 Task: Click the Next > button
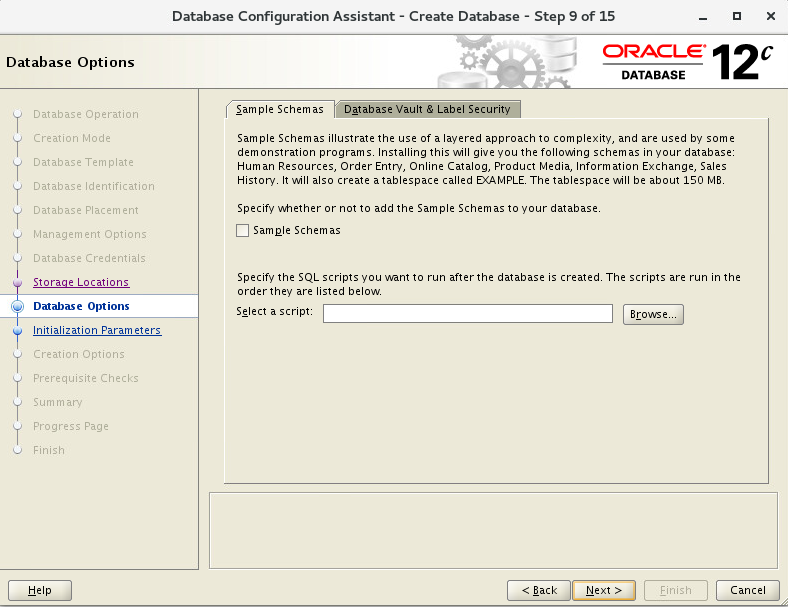point(604,590)
